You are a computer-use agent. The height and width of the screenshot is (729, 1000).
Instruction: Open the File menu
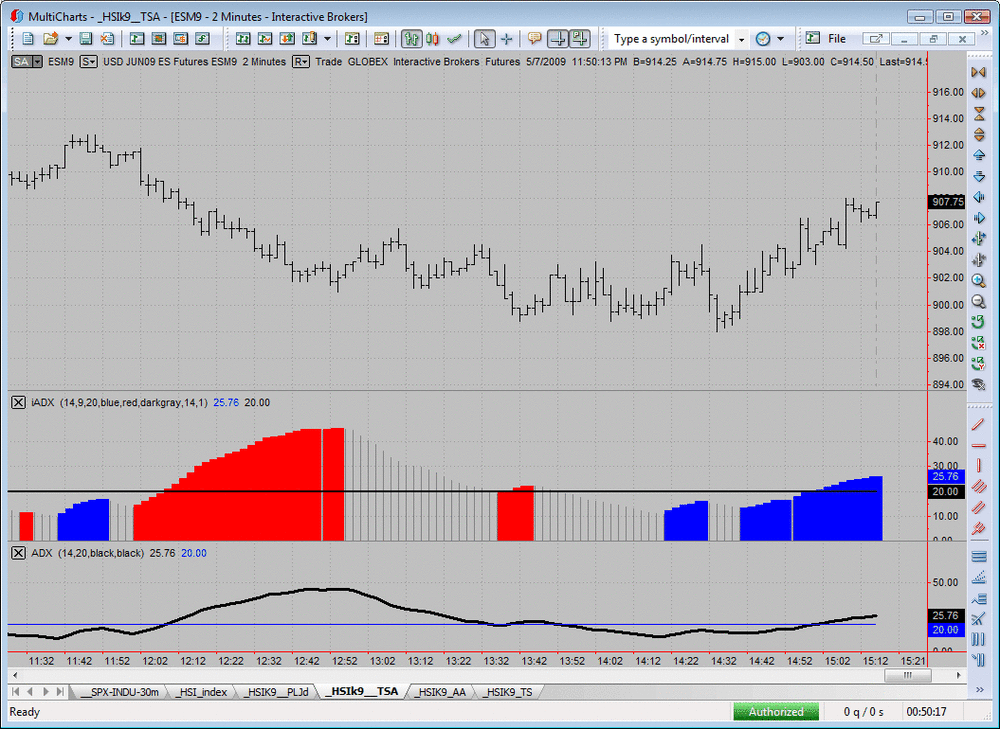pos(837,39)
